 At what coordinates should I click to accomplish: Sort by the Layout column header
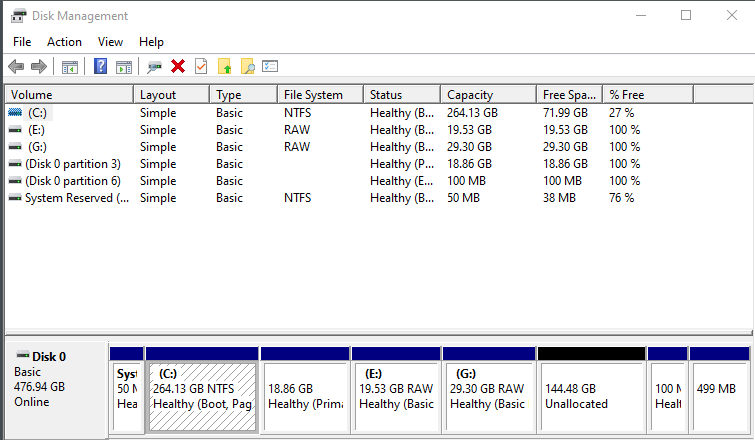[172, 95]
